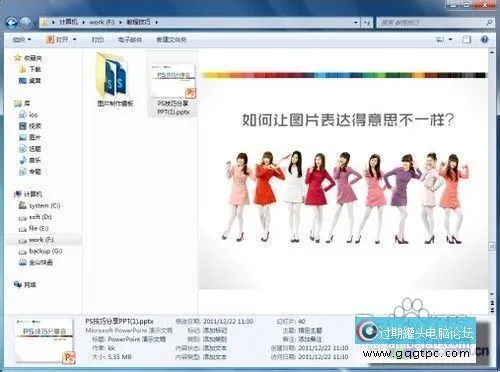Click the 打印 toolbar command

98,40
